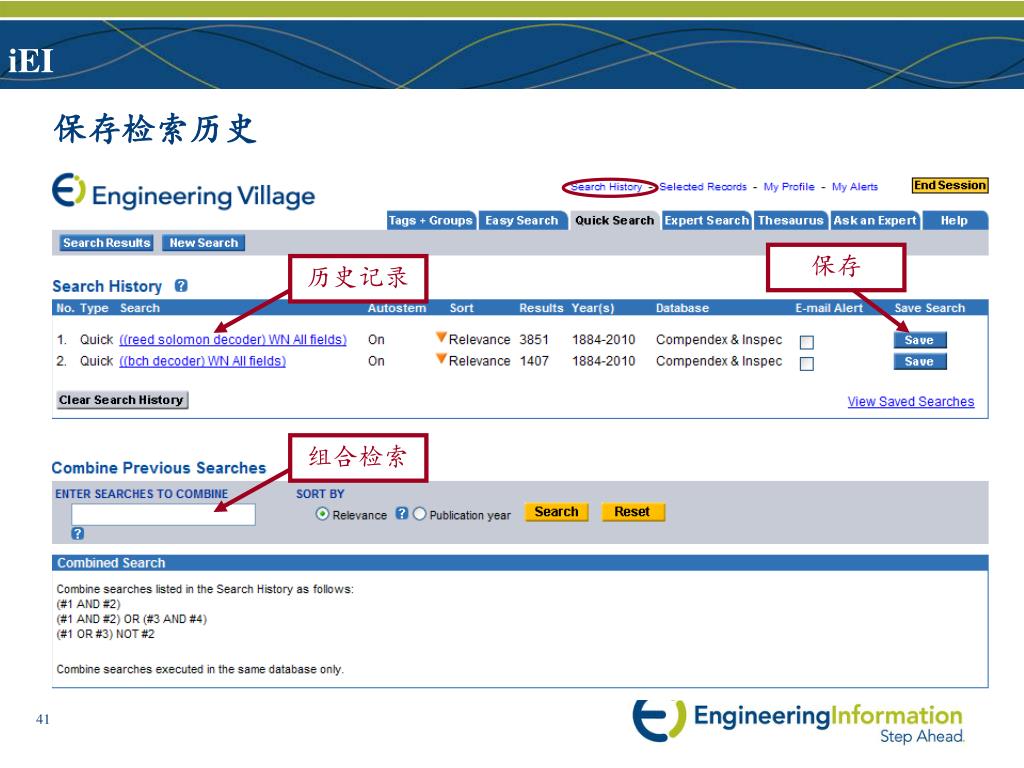Click the Autostem column header
1024x768 pixels.
click(397, 308)
